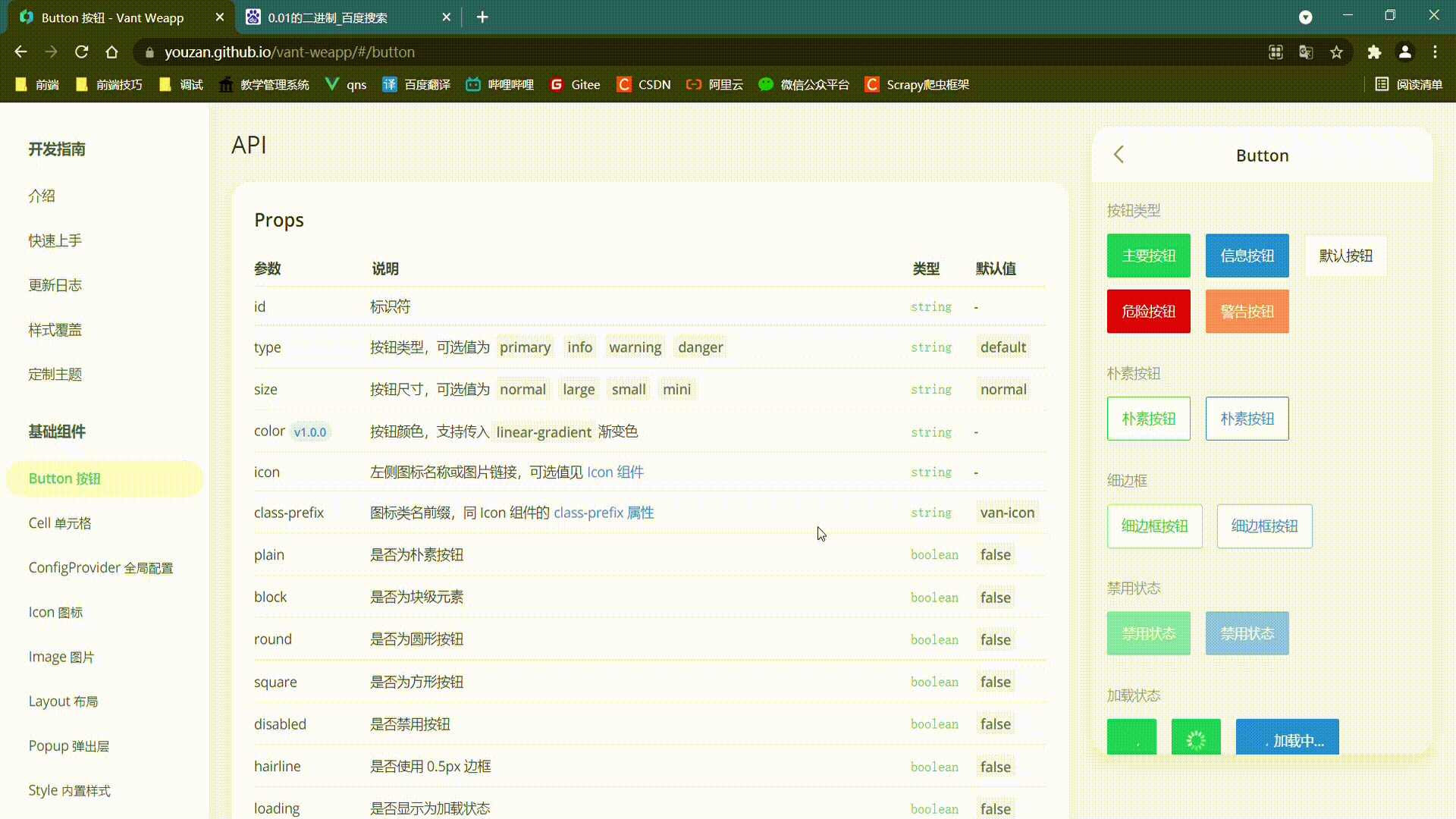This screenshot has height=819, width=1456.
Task: Close the Button Vant Weapp tab
Action: (x=220, y=17)
